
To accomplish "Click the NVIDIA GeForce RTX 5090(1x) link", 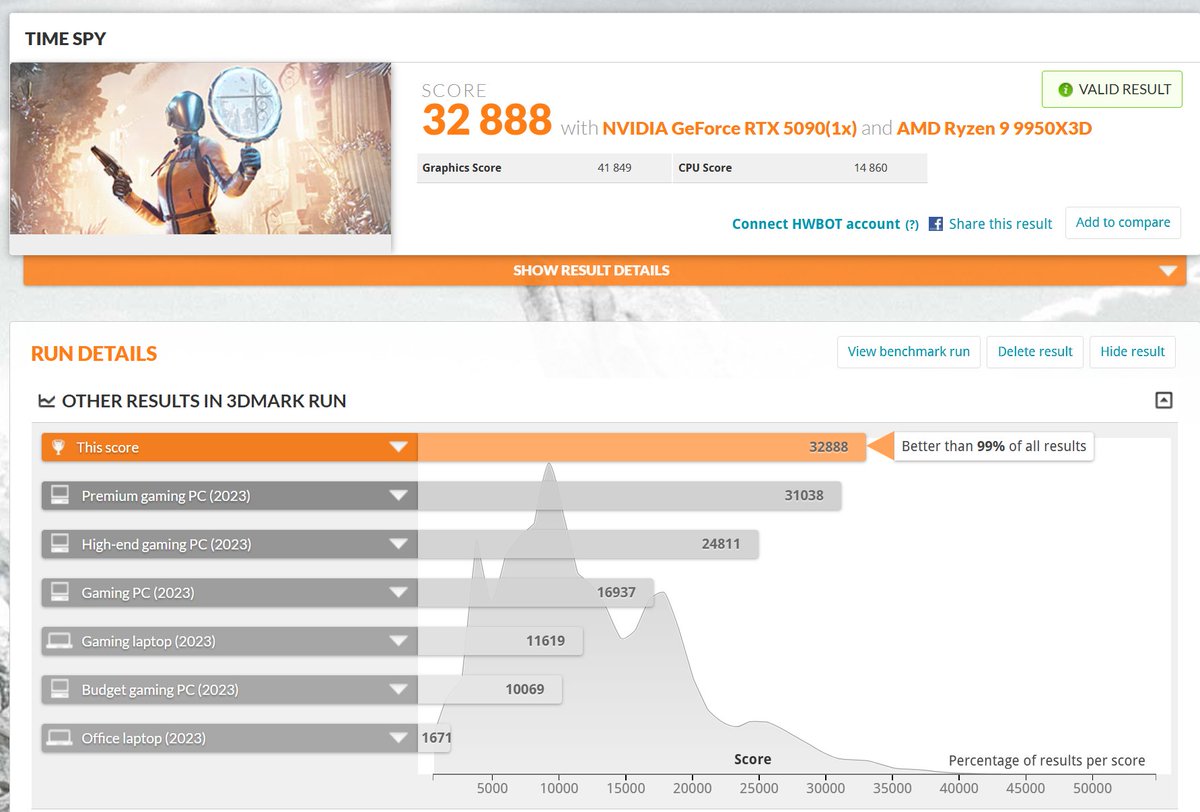I will point(730,128).
